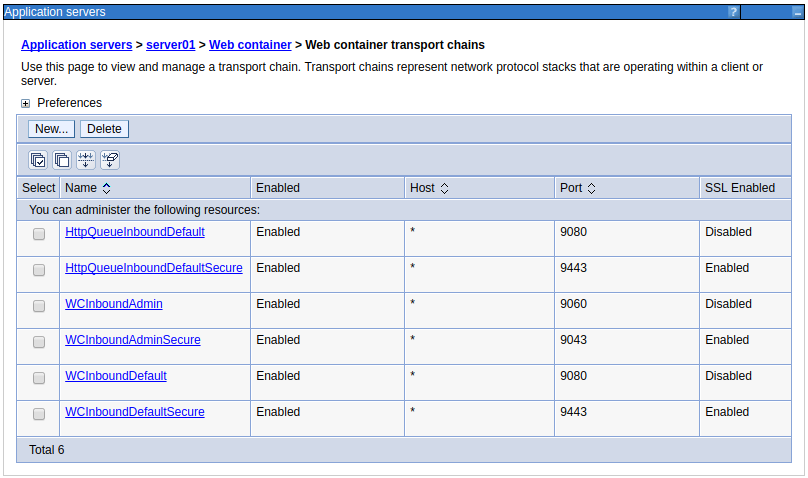Click the Select All icon
Screen dimensions: 808x478
38,160
